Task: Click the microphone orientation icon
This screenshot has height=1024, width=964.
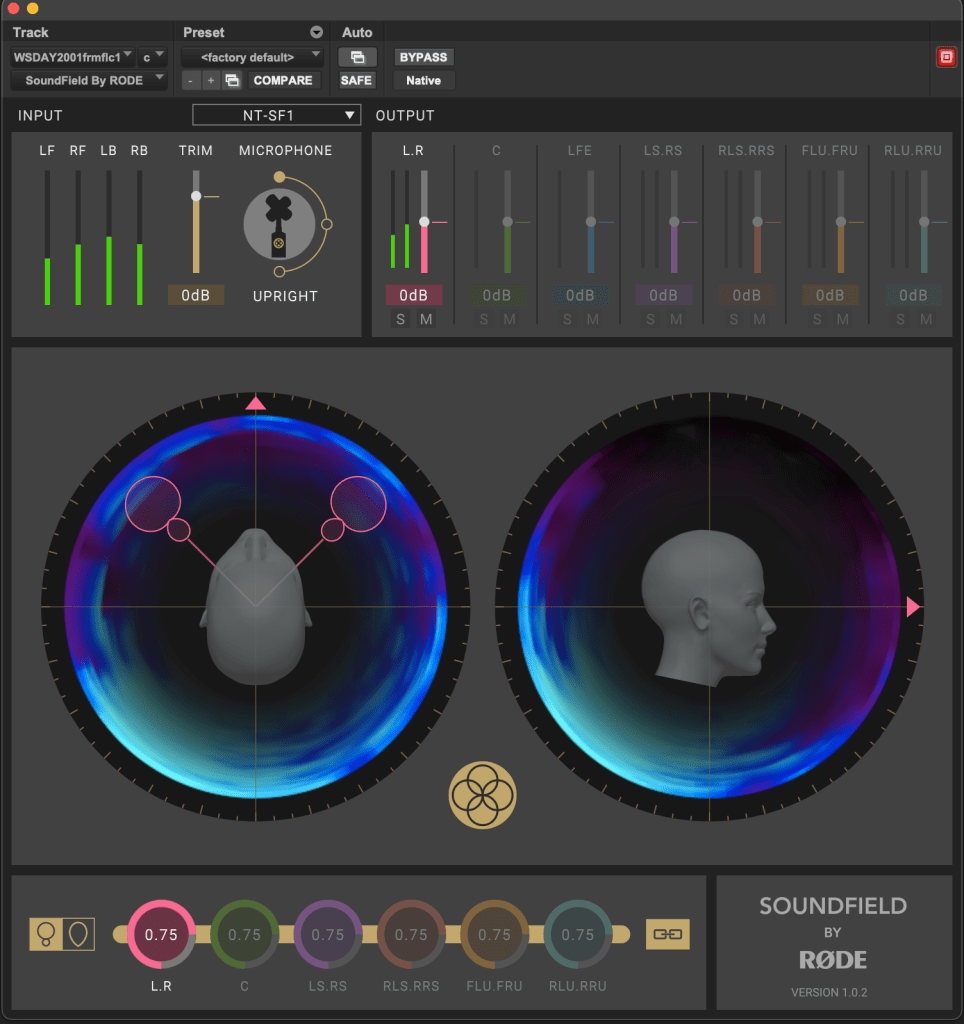Action: (281, 223)
